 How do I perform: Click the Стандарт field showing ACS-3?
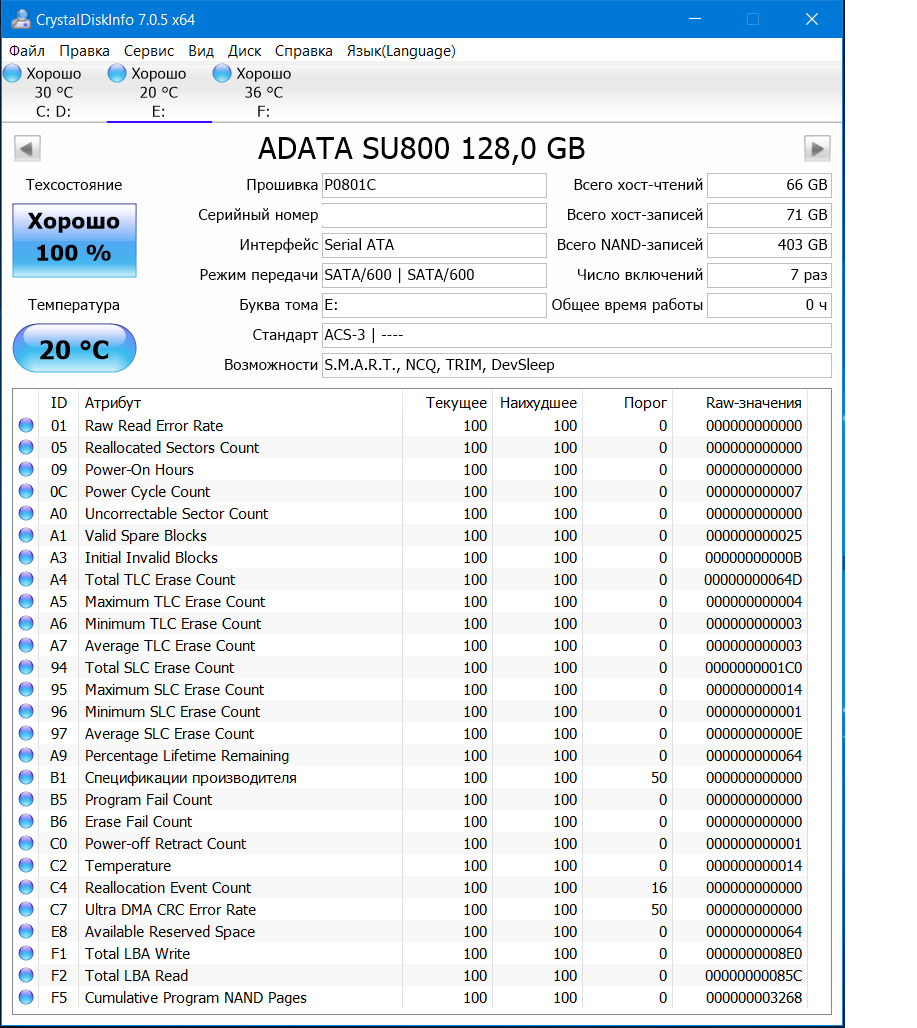[576, 335]
